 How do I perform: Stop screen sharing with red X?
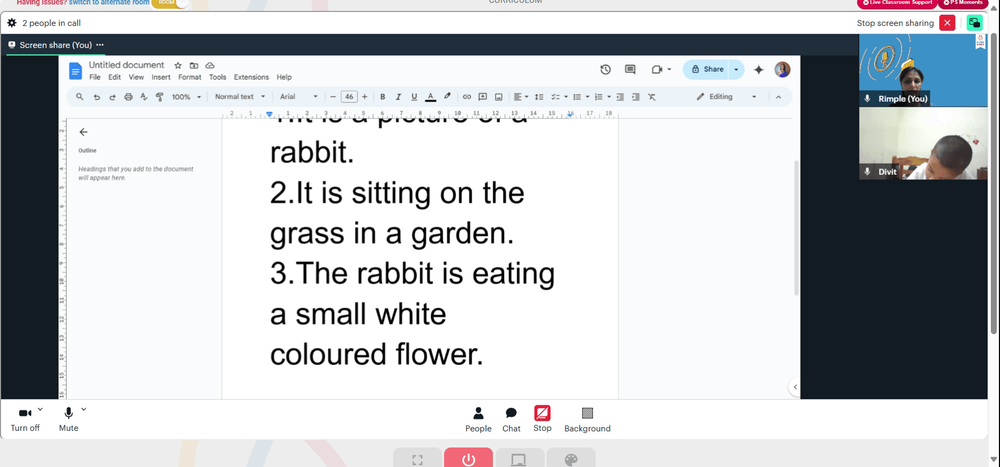[947, 23]
